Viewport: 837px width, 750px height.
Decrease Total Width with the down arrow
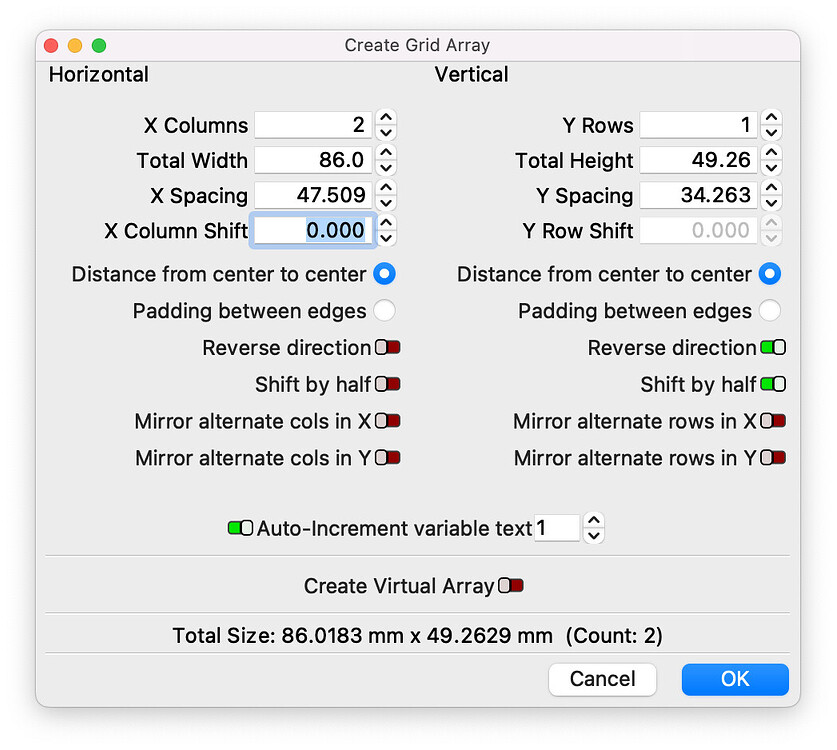click(x=386, y=168)
